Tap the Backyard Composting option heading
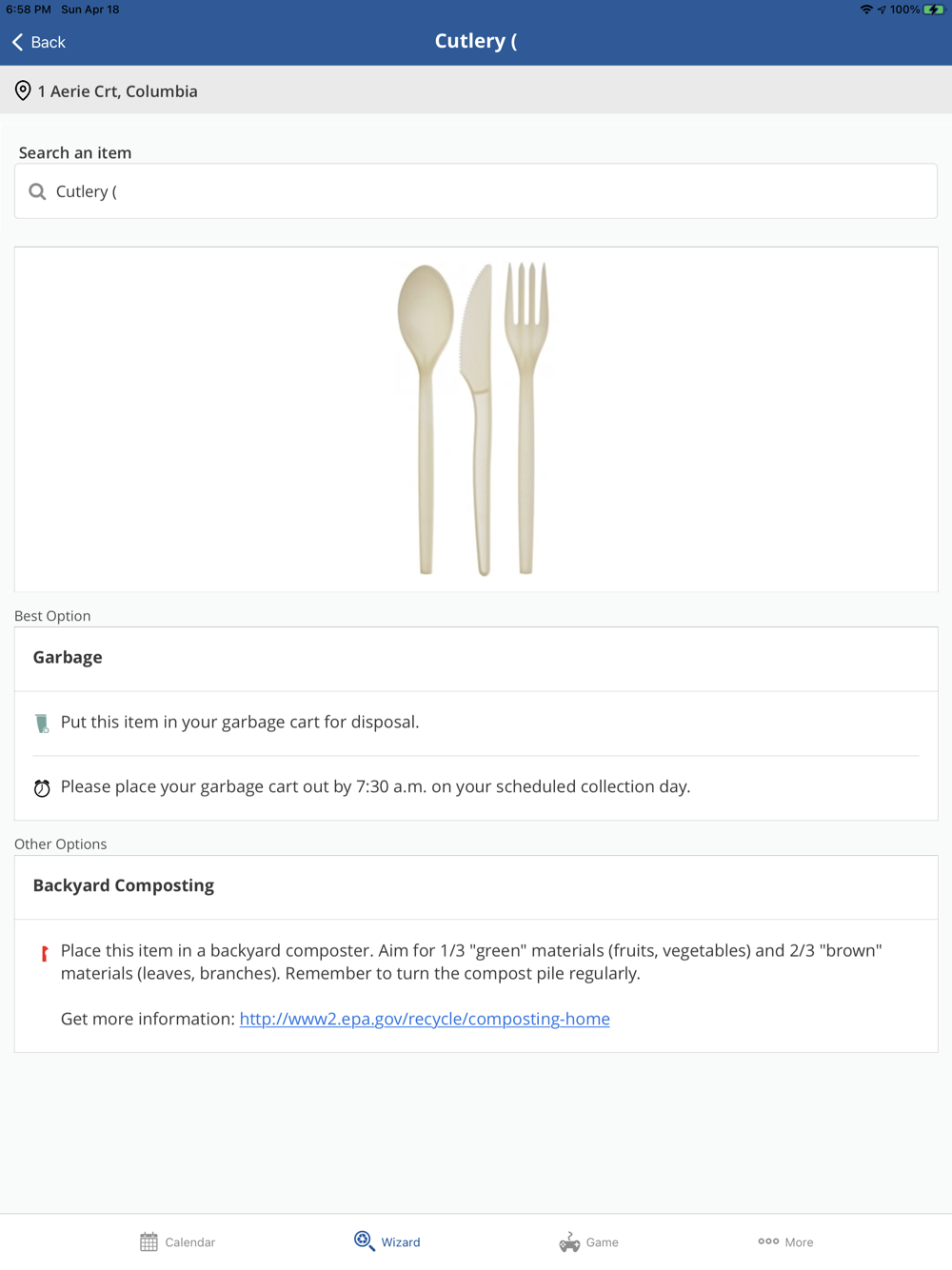Image resolution: width=952 pixels, height=1270 pixels. coord(124,886)
